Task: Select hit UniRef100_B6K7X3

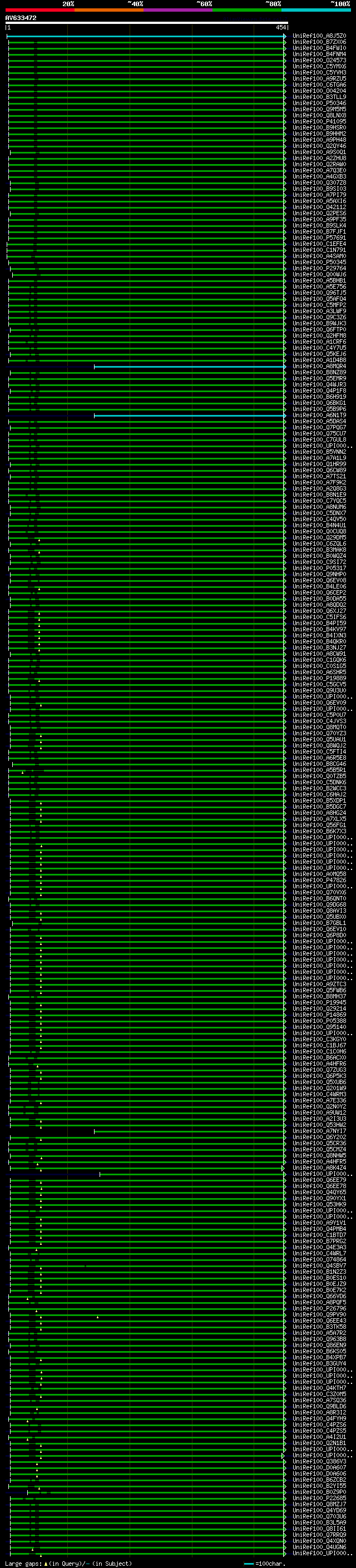Action: click(x=319, y=832)
